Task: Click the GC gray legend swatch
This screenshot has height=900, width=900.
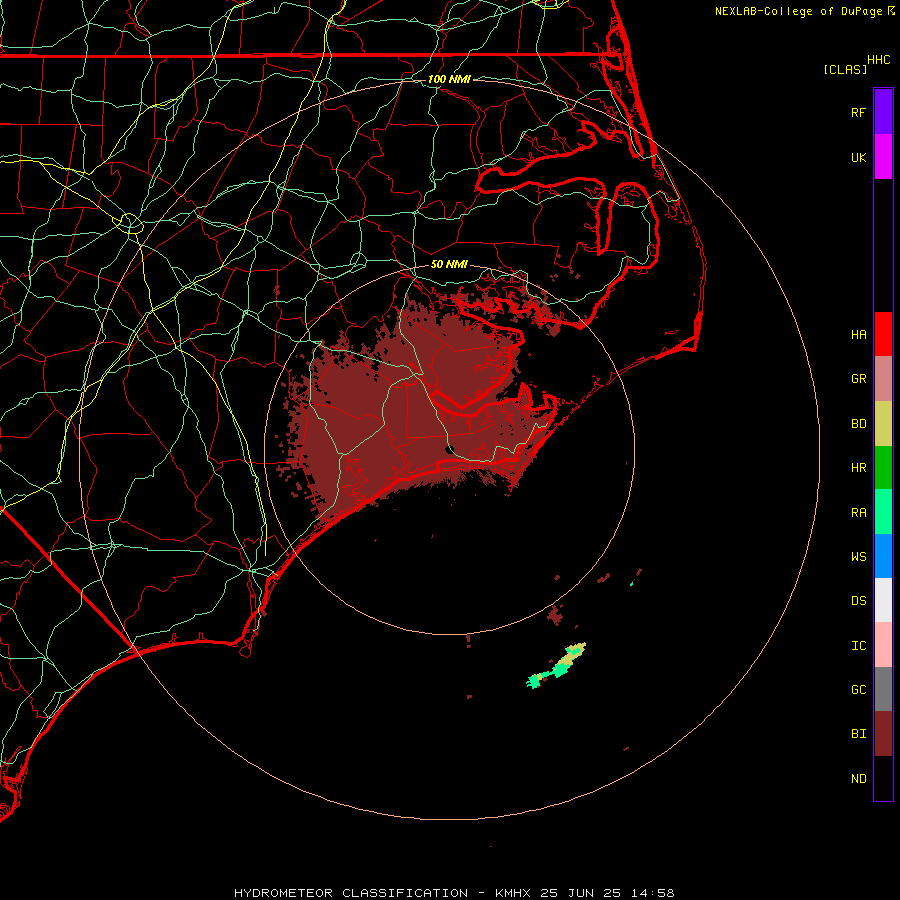Action: click(883, 689)
